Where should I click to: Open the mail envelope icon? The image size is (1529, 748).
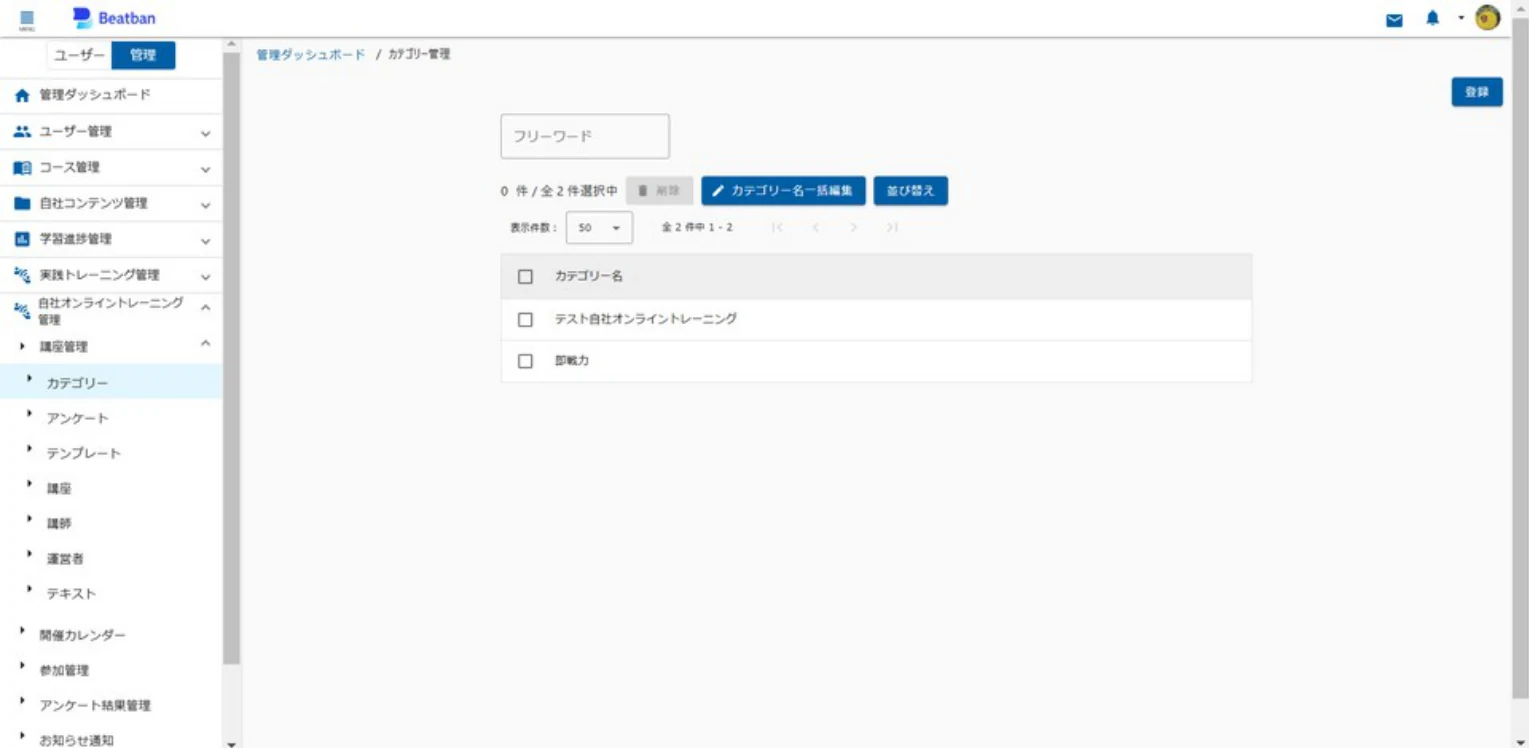(1394, 19)
